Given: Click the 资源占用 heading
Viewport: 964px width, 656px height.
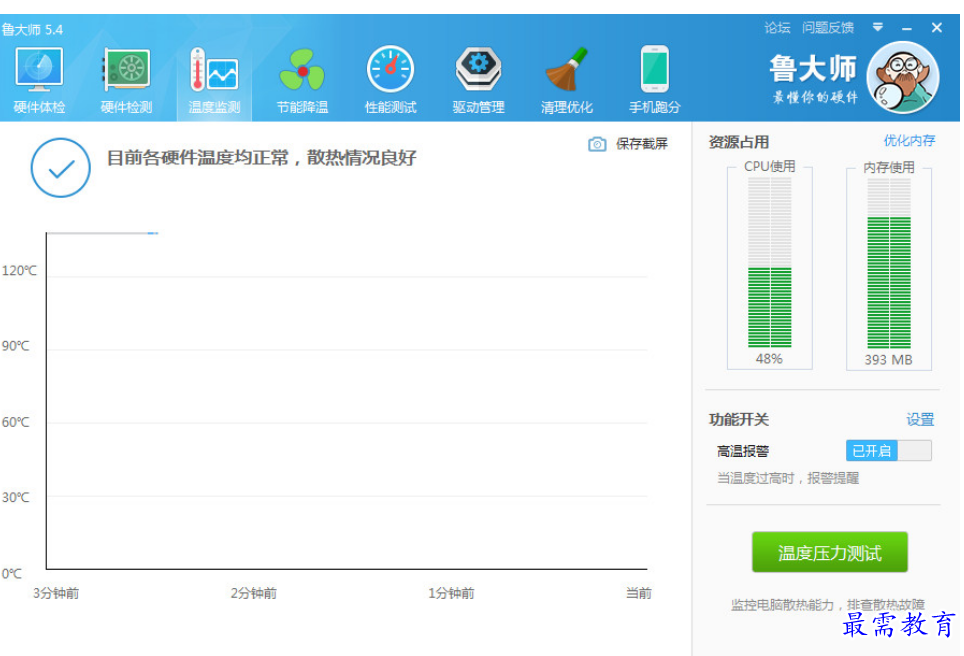Looking at the screenshot, I should [739, 142].
